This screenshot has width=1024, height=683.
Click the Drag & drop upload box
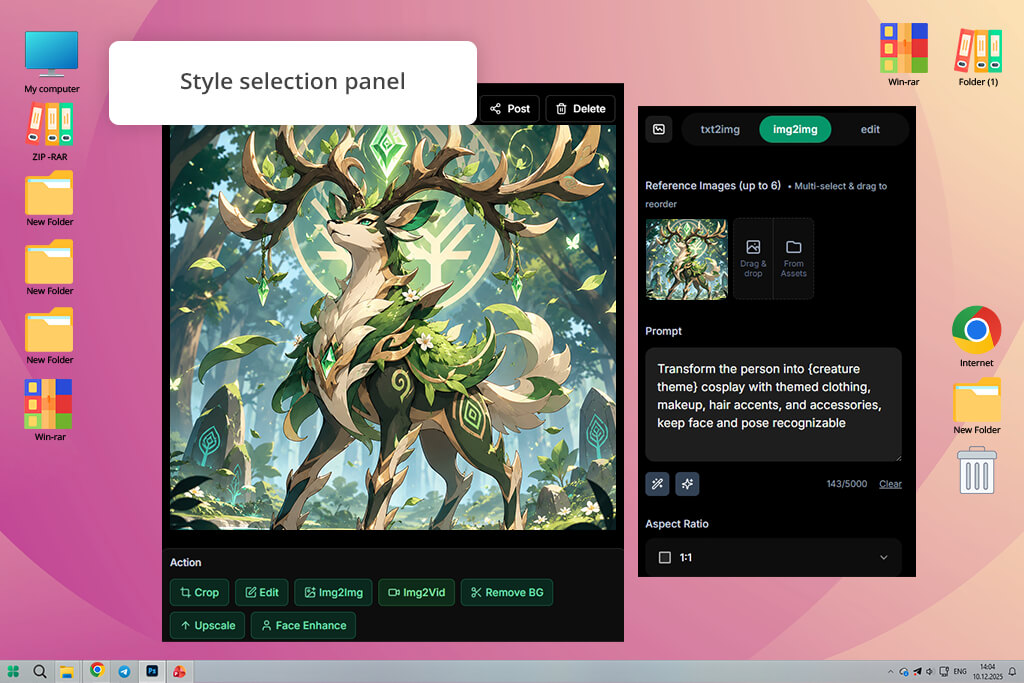coord(753,259)
